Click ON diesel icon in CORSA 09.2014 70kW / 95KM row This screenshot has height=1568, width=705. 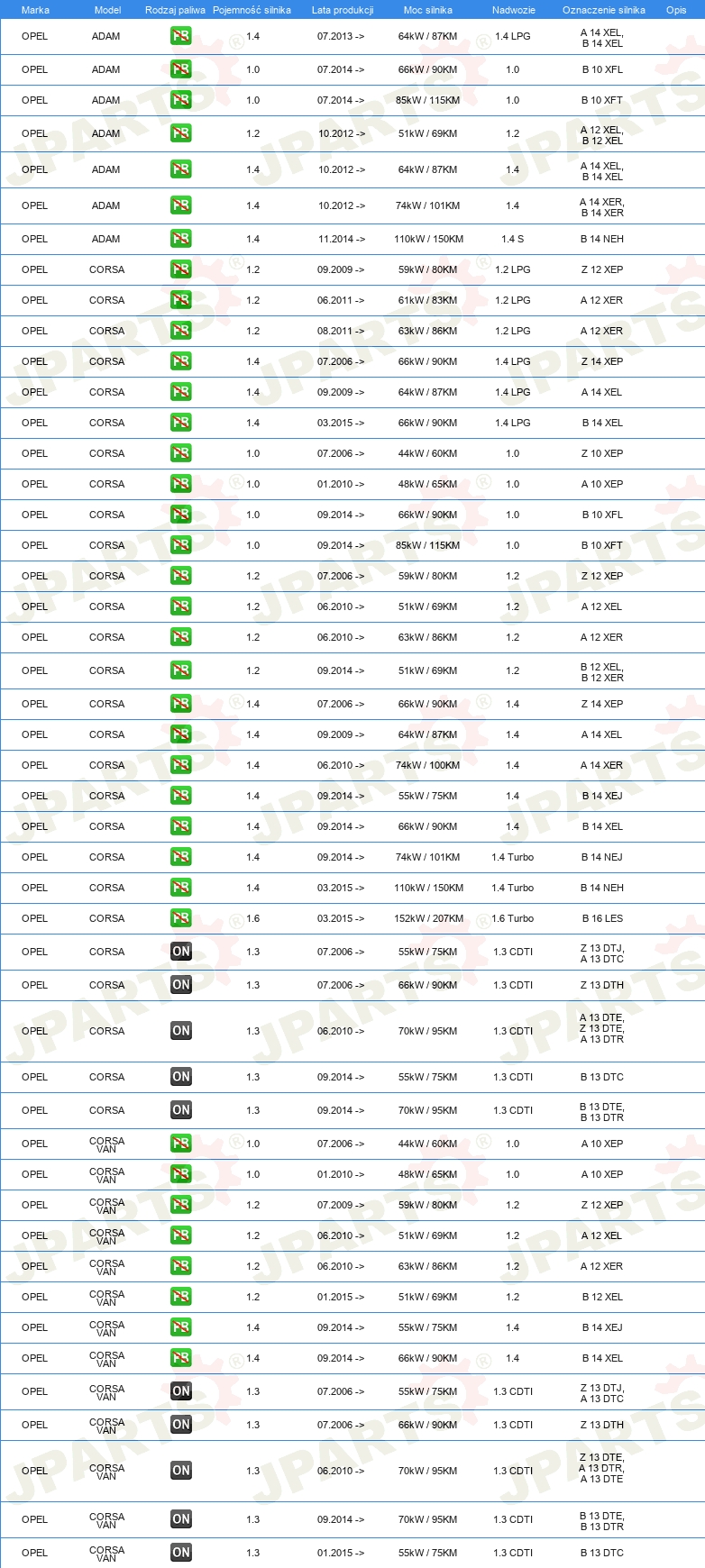click(x=181, y=1110)
